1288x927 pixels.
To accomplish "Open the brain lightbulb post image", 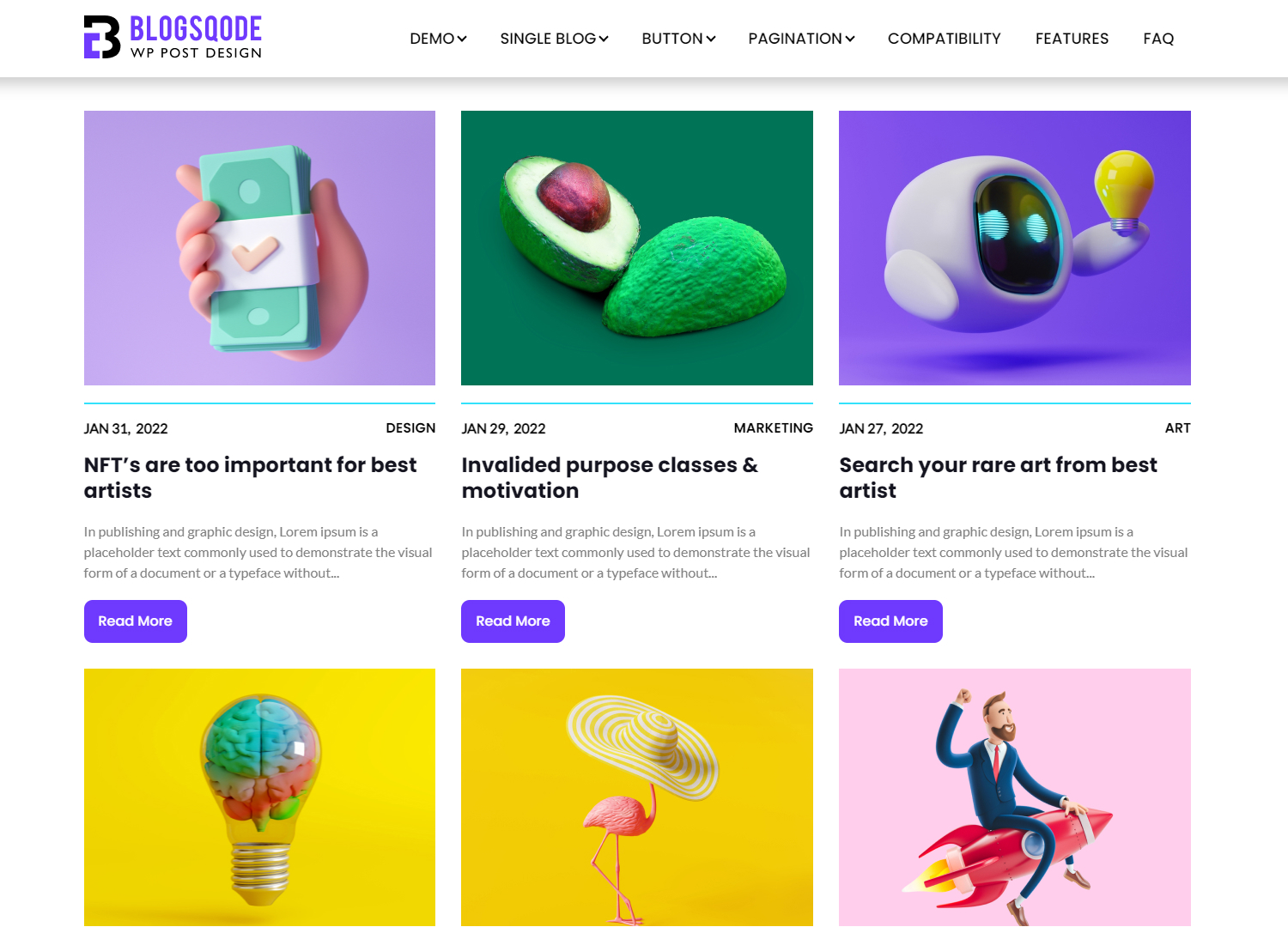I will [x=259, y=797].
